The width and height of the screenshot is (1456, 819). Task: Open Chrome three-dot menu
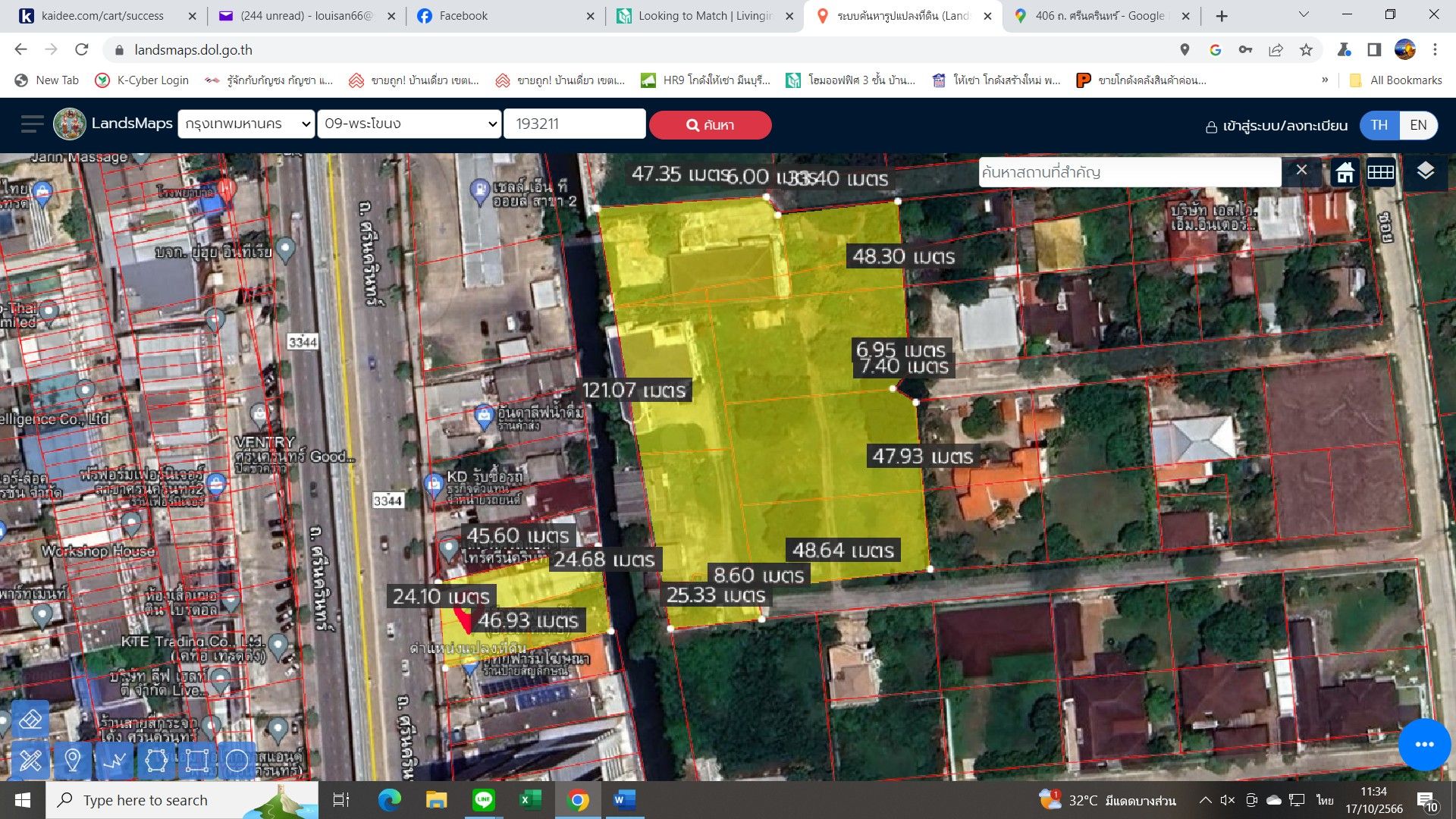(x=1435, y=50)
